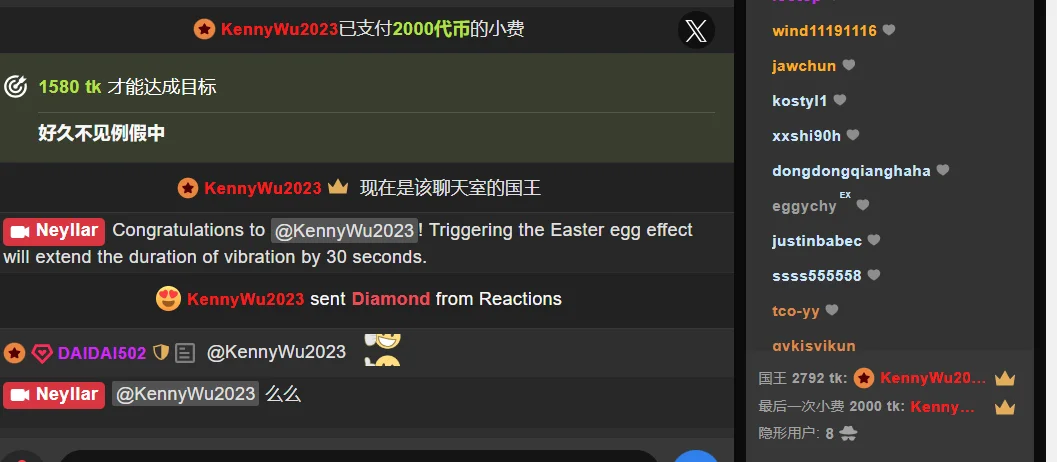The width and height of the screenshot is (1057, 462).
Task: Select user kostyl1 in the viewer list
Action: (799, 100)
